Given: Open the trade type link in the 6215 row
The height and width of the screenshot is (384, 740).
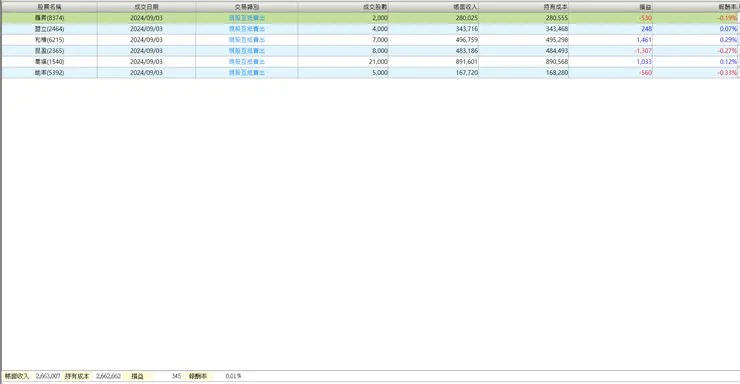Looking at the screenshot, I should click(x=247, y=40).
